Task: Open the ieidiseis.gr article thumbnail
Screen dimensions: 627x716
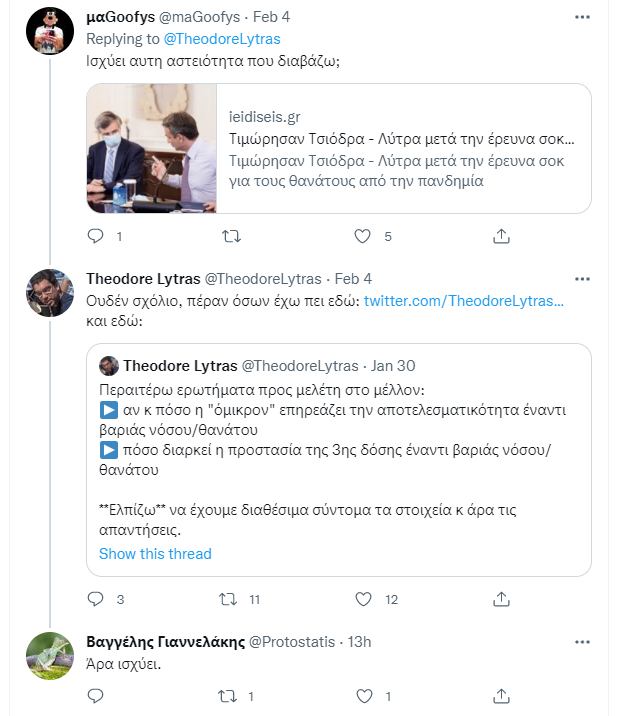Action: pos(152,147)
